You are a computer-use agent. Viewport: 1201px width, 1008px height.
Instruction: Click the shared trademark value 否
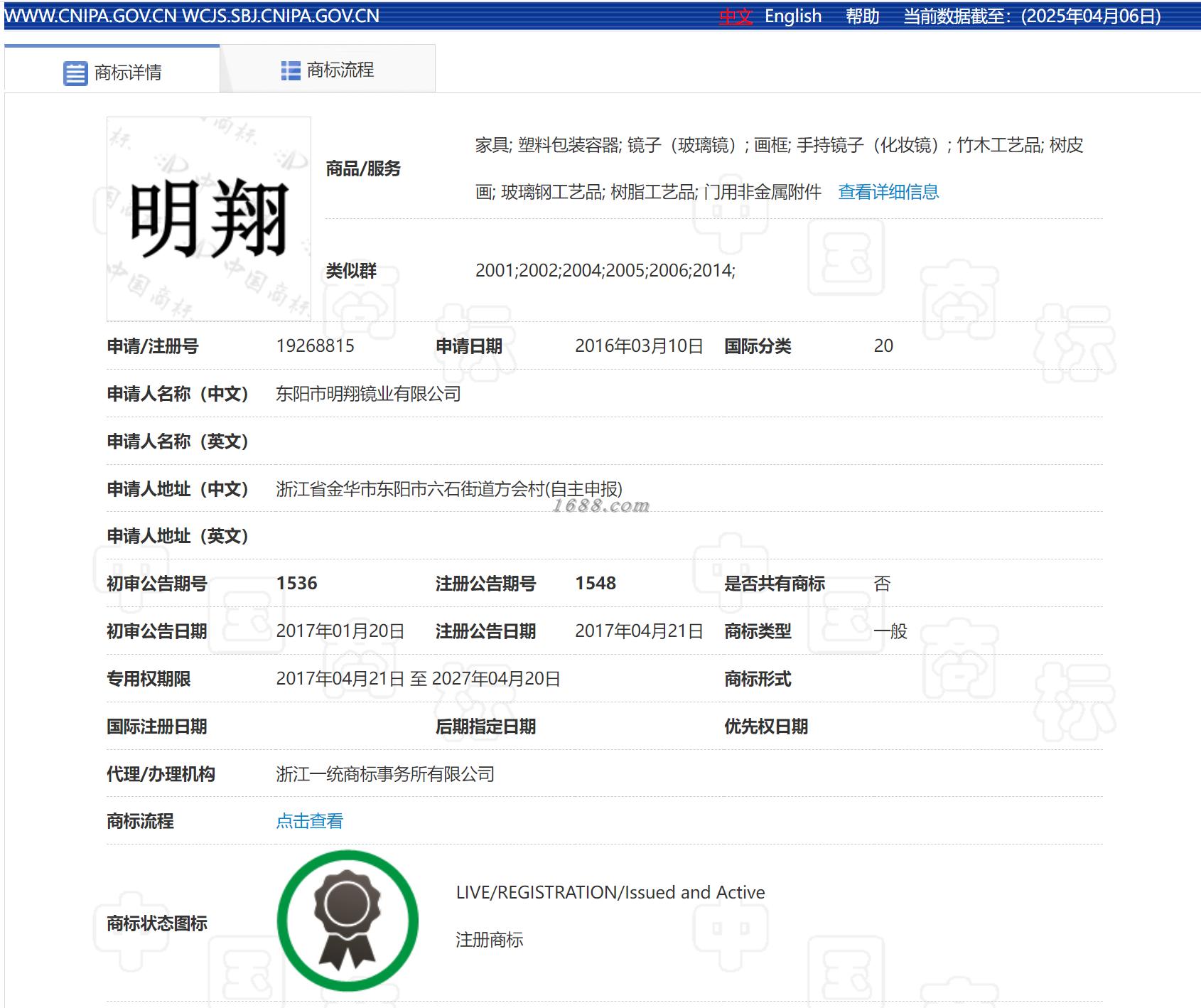tap(882, 584)
